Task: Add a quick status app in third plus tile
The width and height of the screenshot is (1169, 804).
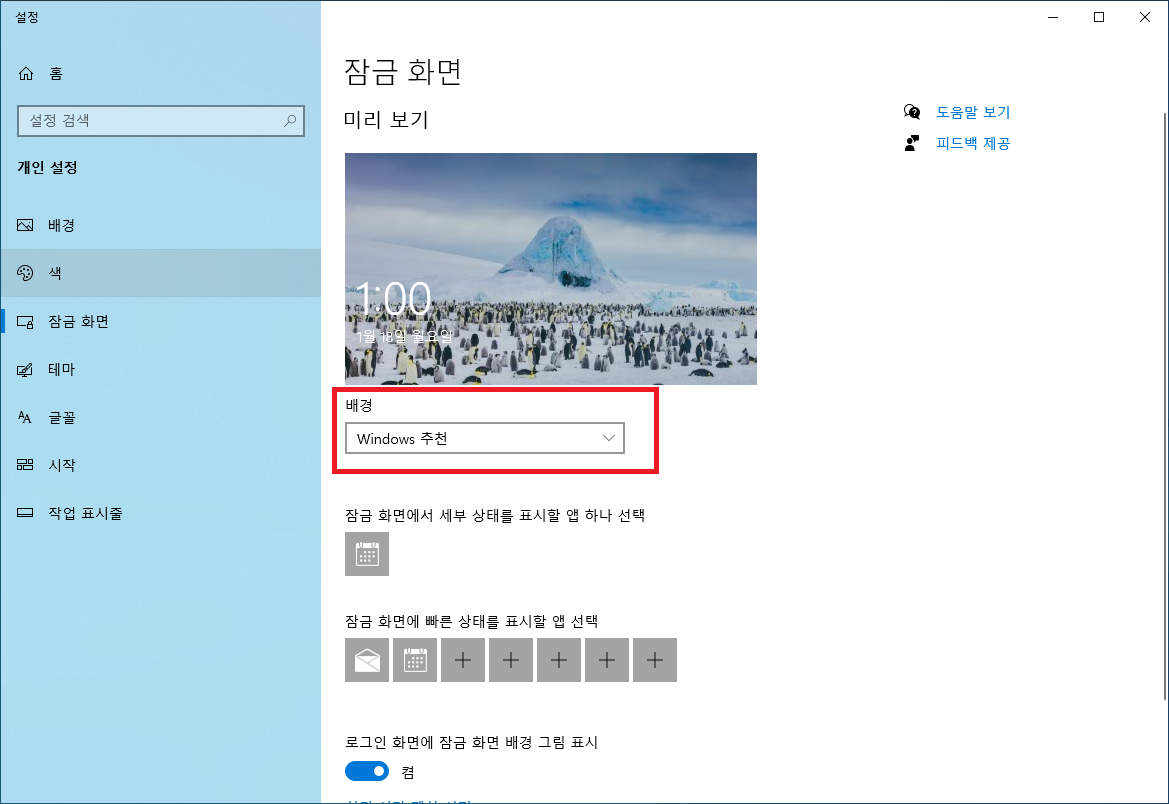Action: 559,660
